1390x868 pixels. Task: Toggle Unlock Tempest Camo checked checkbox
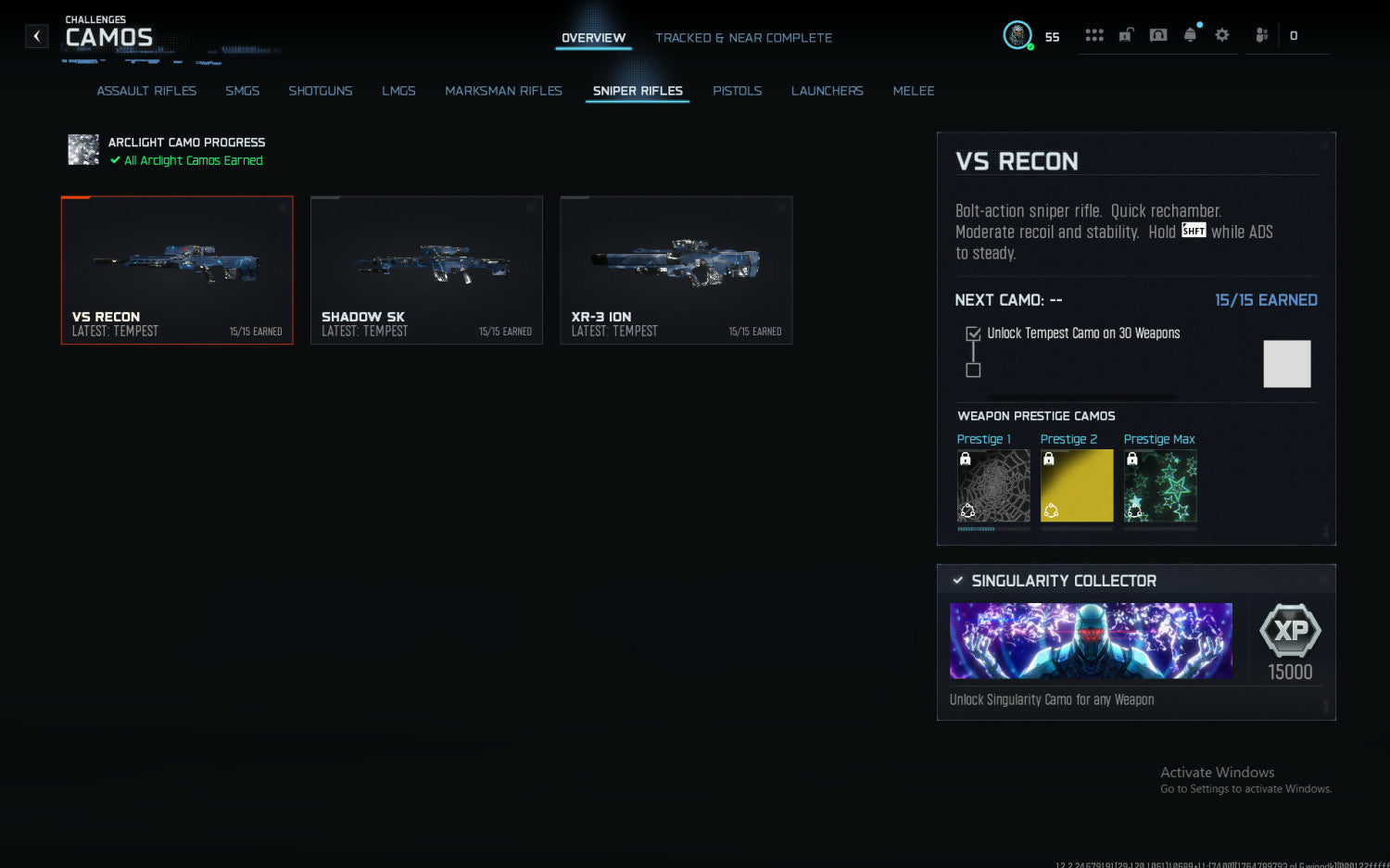coord(973,333)
